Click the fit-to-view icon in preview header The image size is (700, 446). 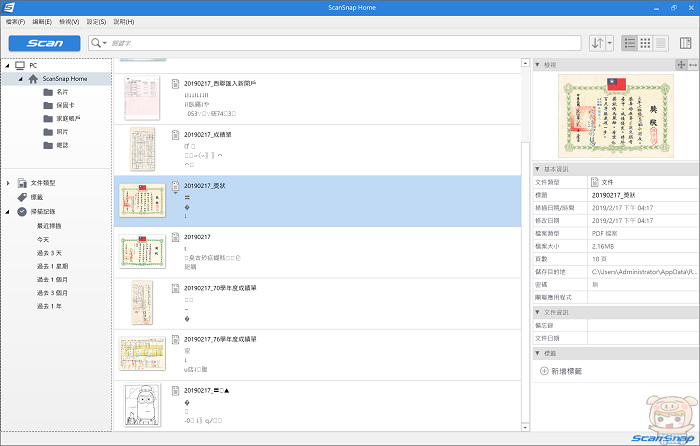[x=681, y=65]
